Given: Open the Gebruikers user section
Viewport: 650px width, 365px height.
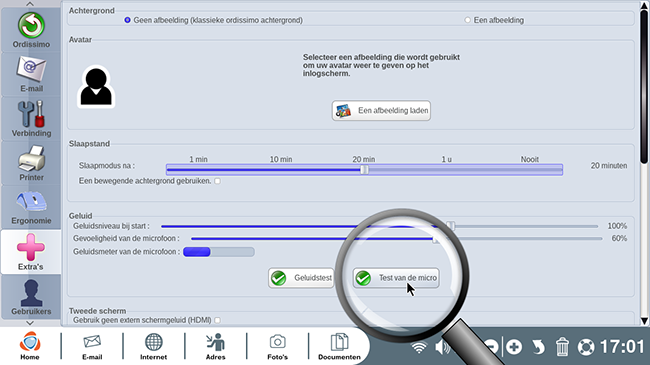Looking at the screenshot, I should tap(31, 297).
